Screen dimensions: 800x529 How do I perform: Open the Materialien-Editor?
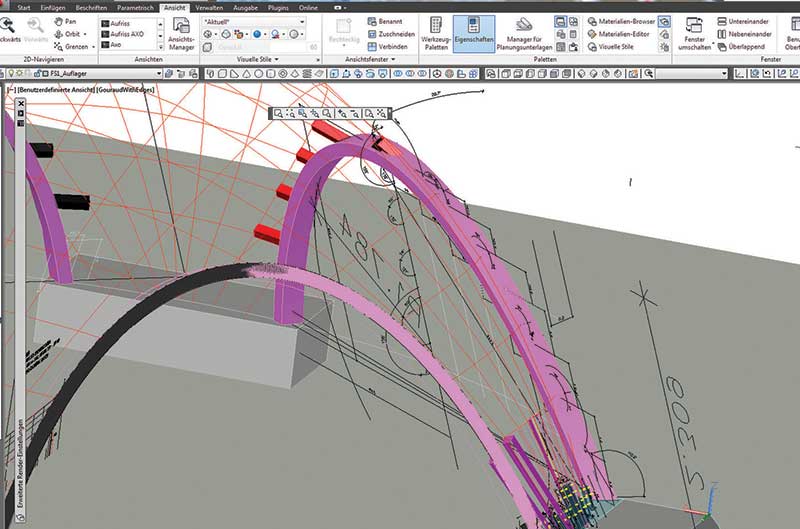(621, 33)
